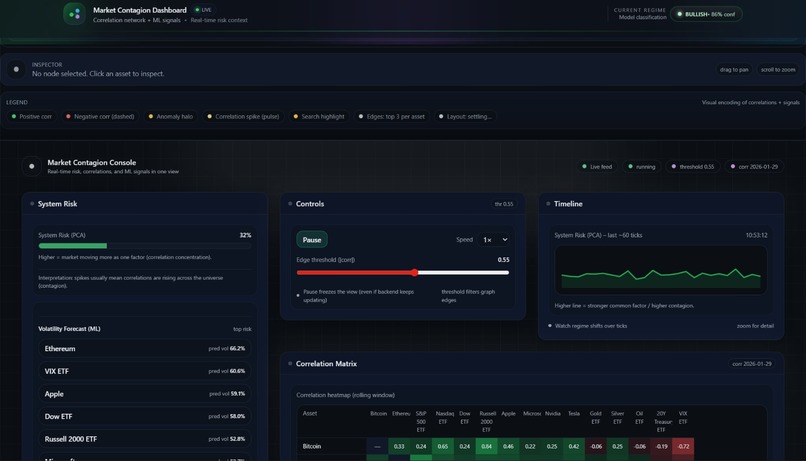Select the Anomaly halo legend chip
This screenshot has width=806, height=461.
pyautogui.click(x=171, y=117)
